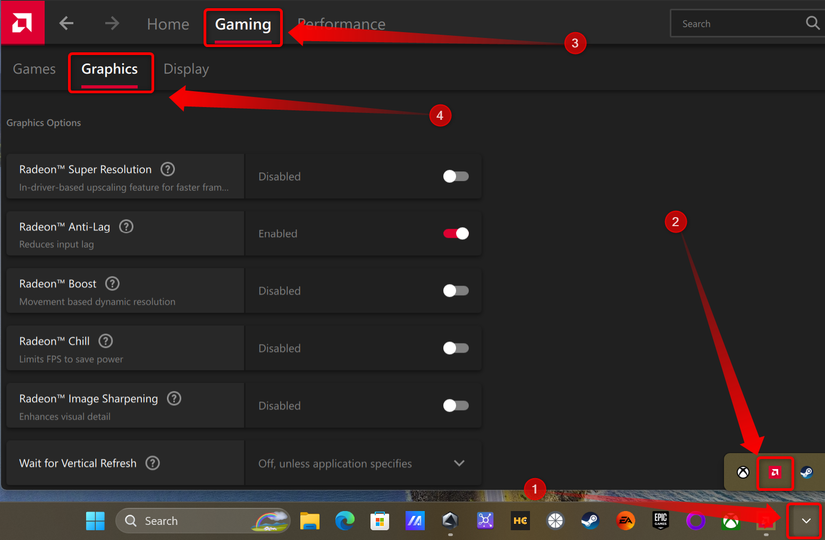Show help for Wait for Vertical Refresh
The width and height of the screenshot is (825, 540).
coord(153,463)
